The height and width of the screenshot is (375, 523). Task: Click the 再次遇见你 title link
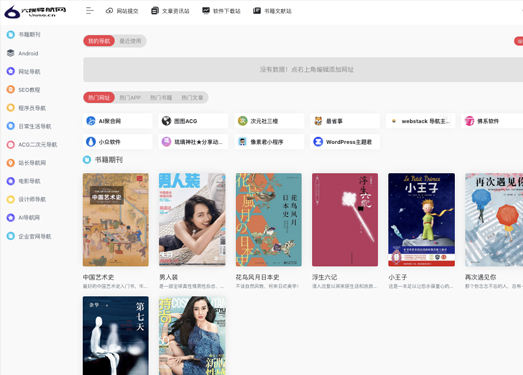click(x=481, y=277)
